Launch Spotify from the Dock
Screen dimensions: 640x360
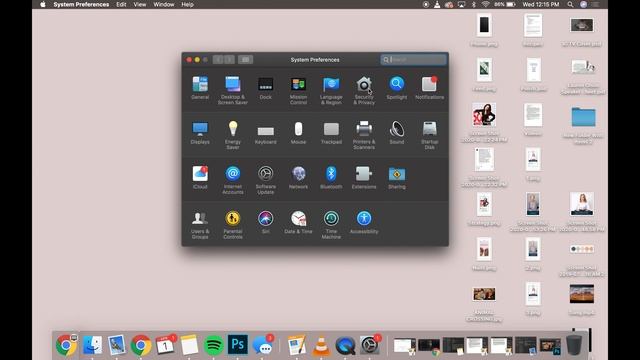click(213, 345)
